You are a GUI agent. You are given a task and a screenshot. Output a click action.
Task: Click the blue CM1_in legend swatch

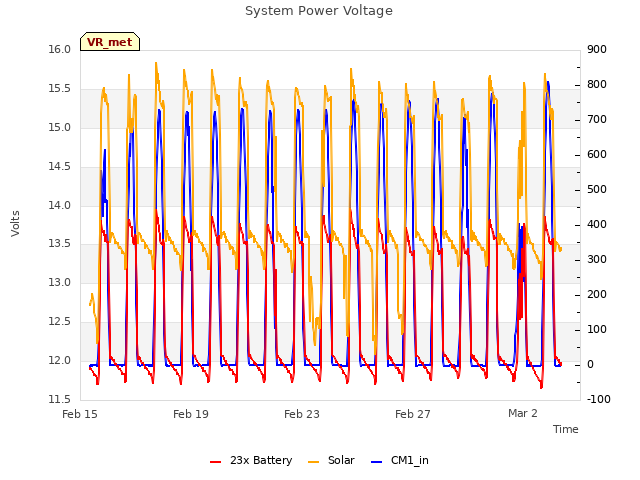point(376,462)
